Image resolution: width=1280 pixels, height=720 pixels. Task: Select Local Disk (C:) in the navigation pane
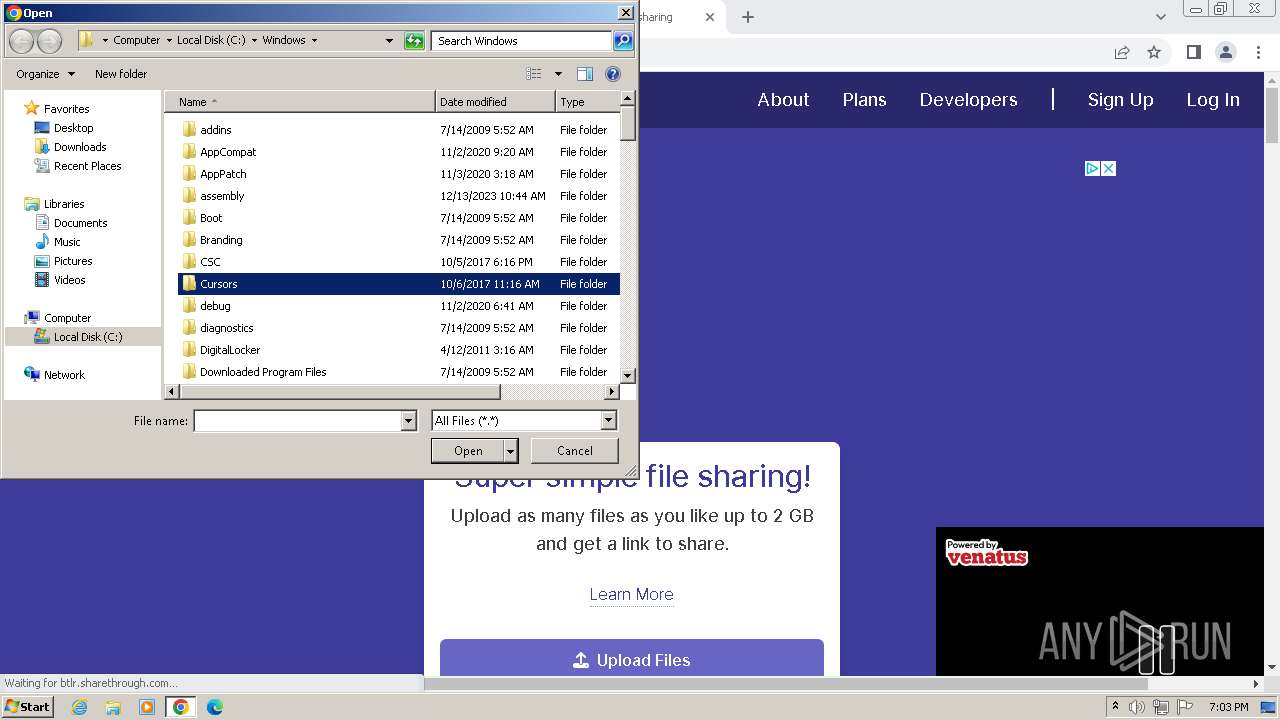(82, 337)
